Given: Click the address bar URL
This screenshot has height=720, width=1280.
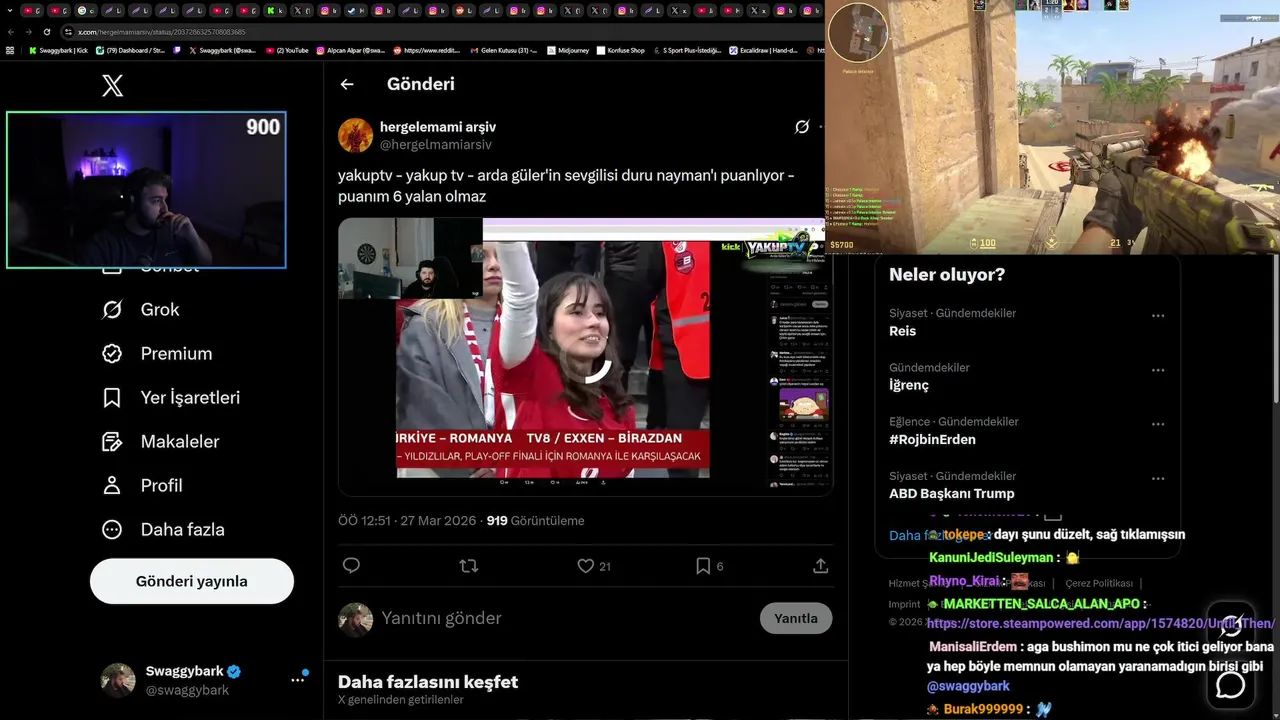Looking at the screenshot, I should 162,32.
